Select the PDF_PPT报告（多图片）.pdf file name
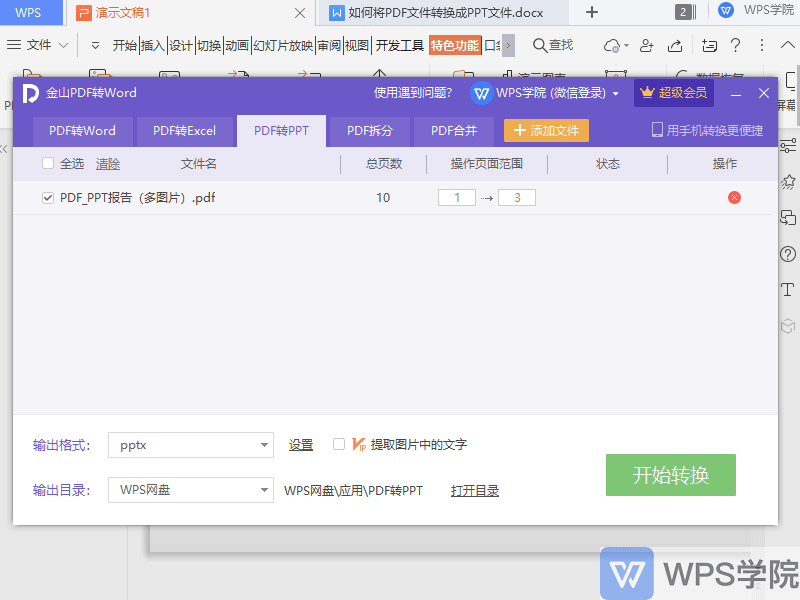This screenshot has height=600, width=800. (x=137, y=197)
